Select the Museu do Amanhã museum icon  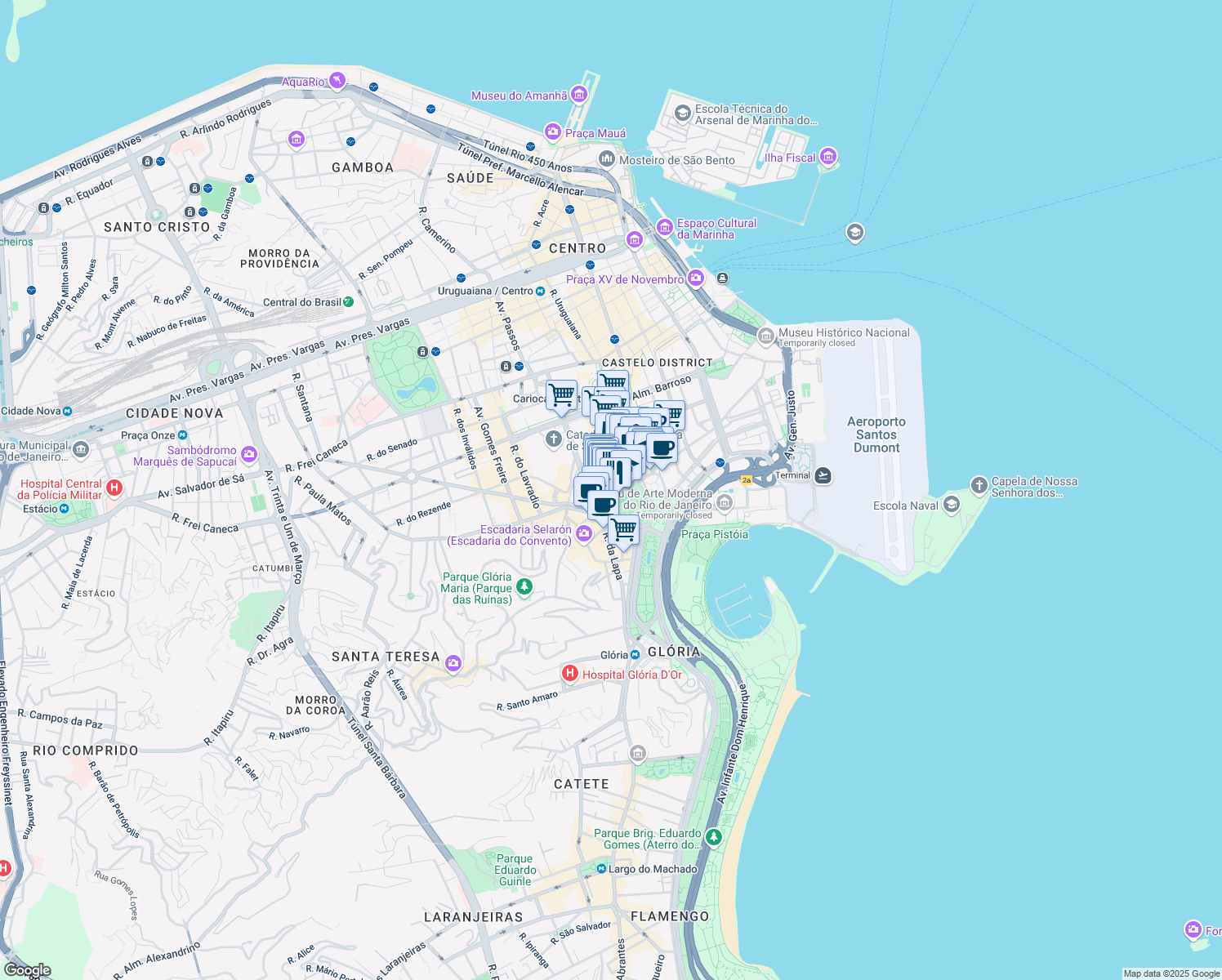tap(579, 95)
